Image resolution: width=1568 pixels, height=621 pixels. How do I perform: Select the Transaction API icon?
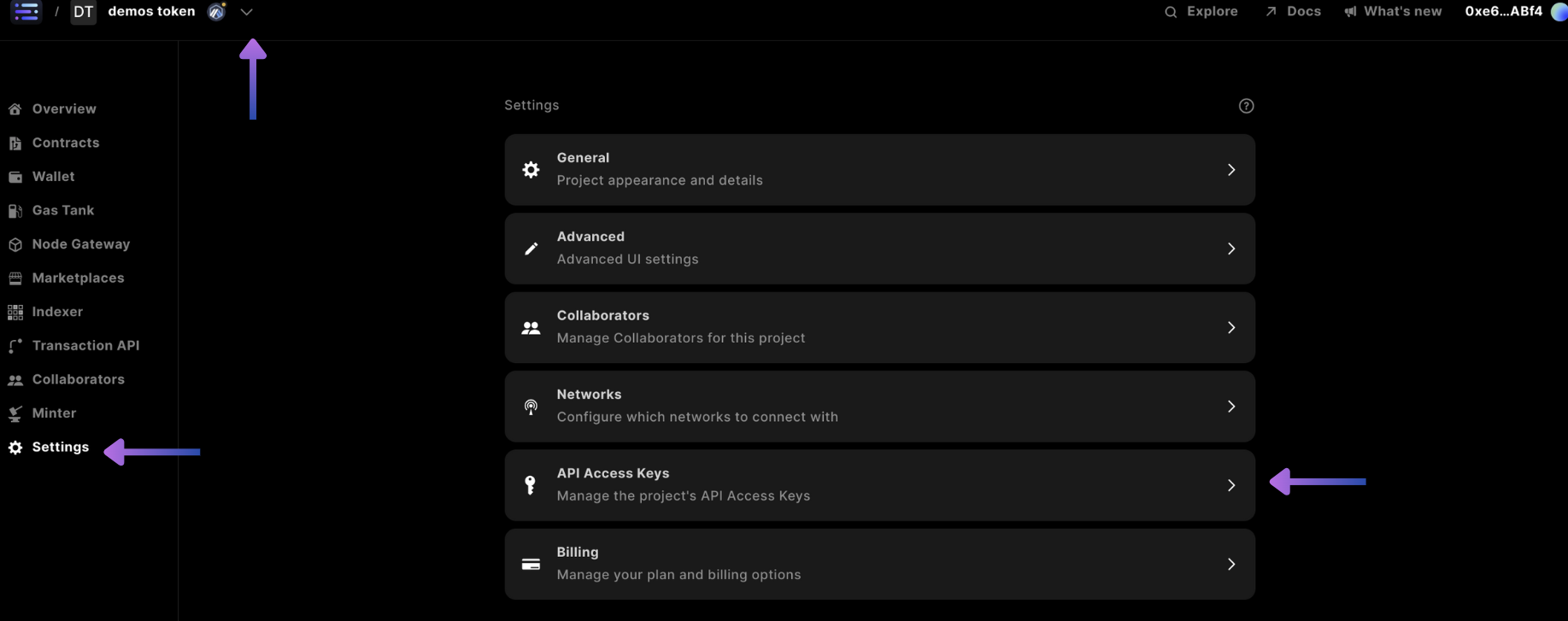(15, 345)
